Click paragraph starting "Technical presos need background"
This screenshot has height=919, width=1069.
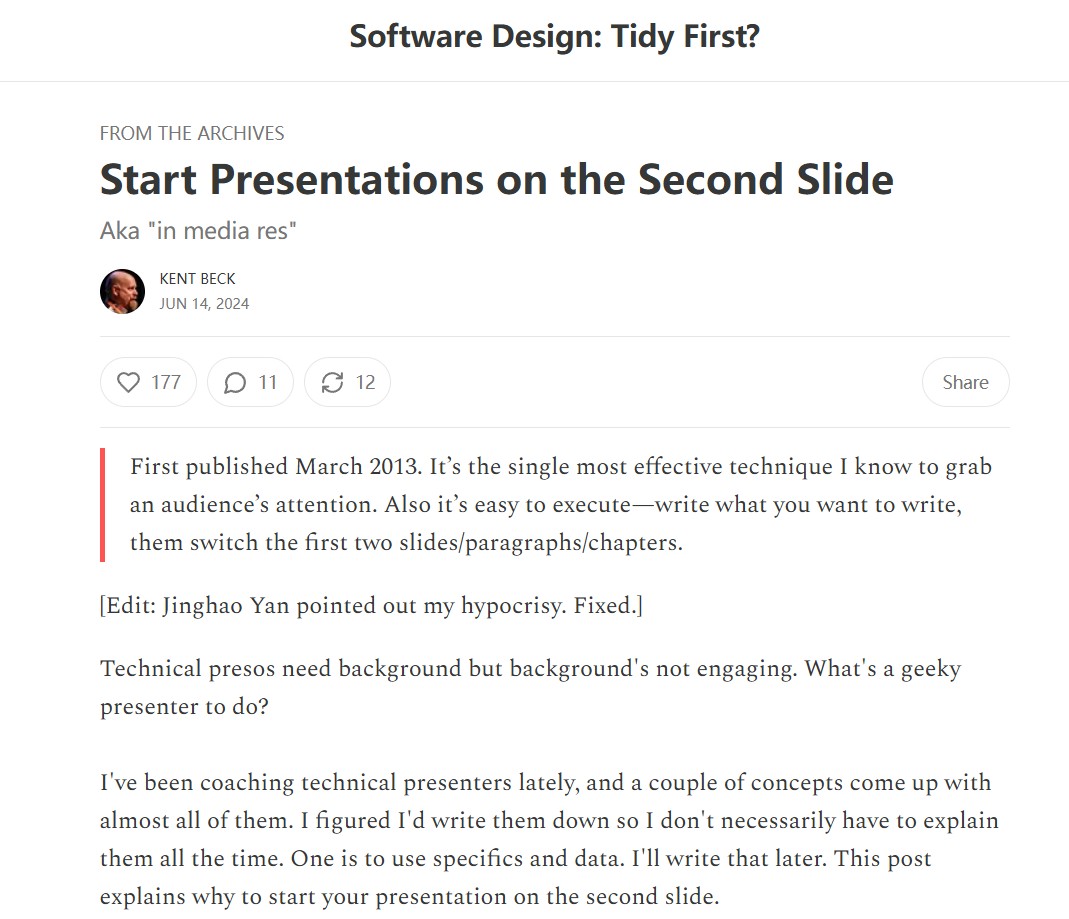coord(530,687)
